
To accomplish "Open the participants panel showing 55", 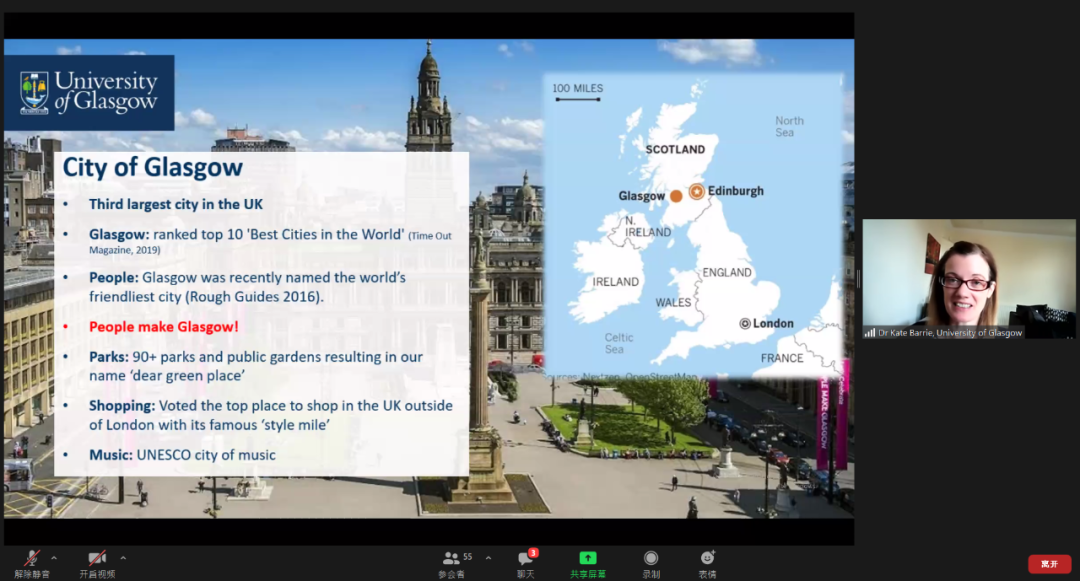I will click(455, 564).
